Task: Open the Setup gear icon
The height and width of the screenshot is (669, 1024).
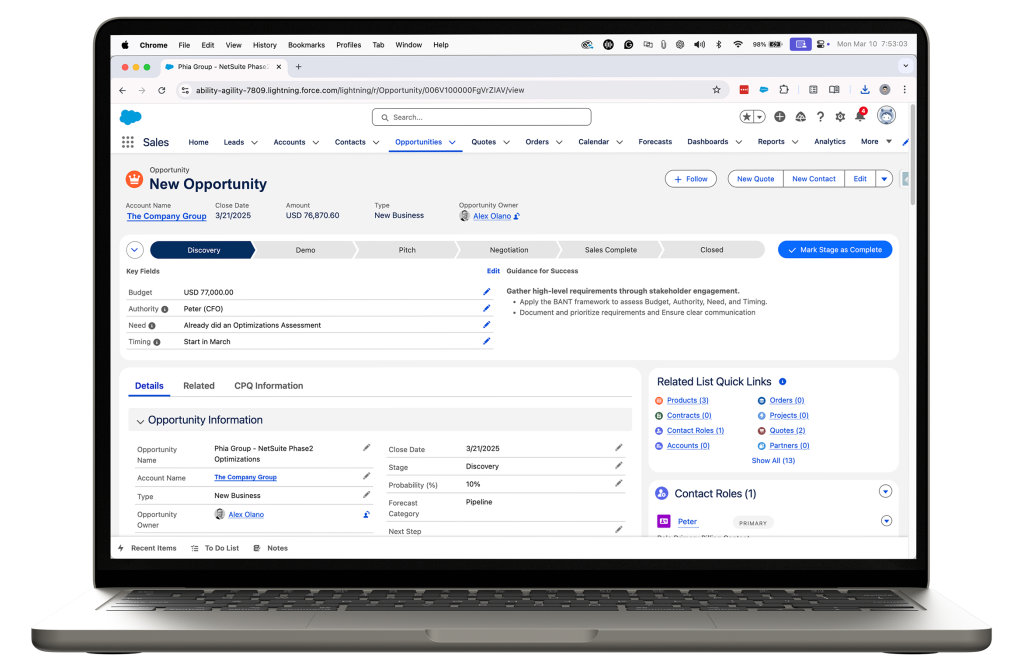Action: [x=840, y=117]
